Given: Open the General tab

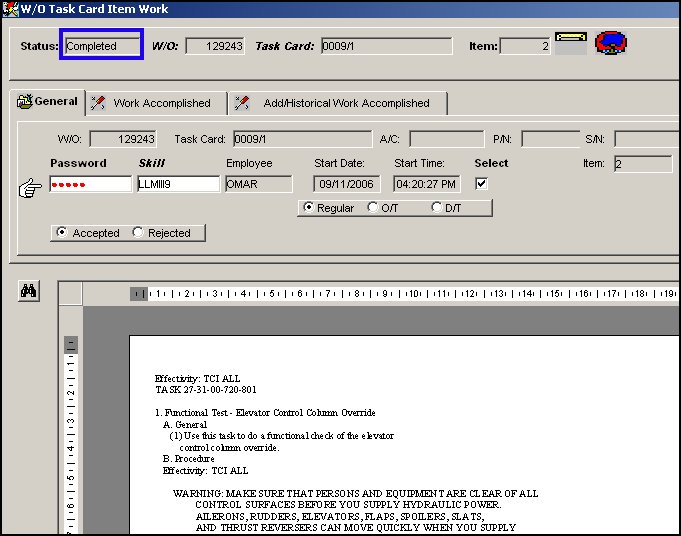Looking at the screenshot, I should click(48, 102).
